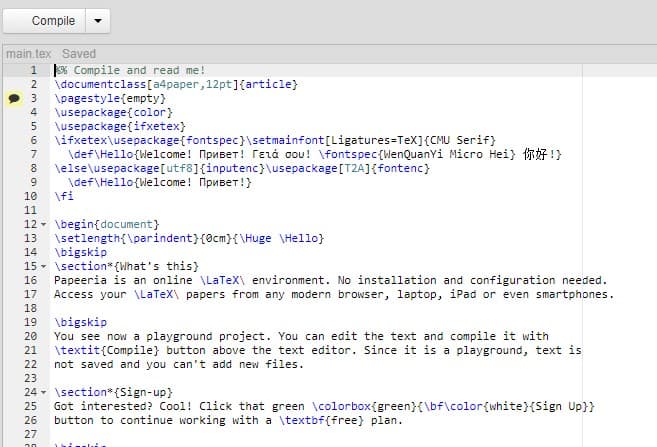Click line number 1 in the gutter
657x447 pixels.
pyautogui.click(x=33, y=70)
